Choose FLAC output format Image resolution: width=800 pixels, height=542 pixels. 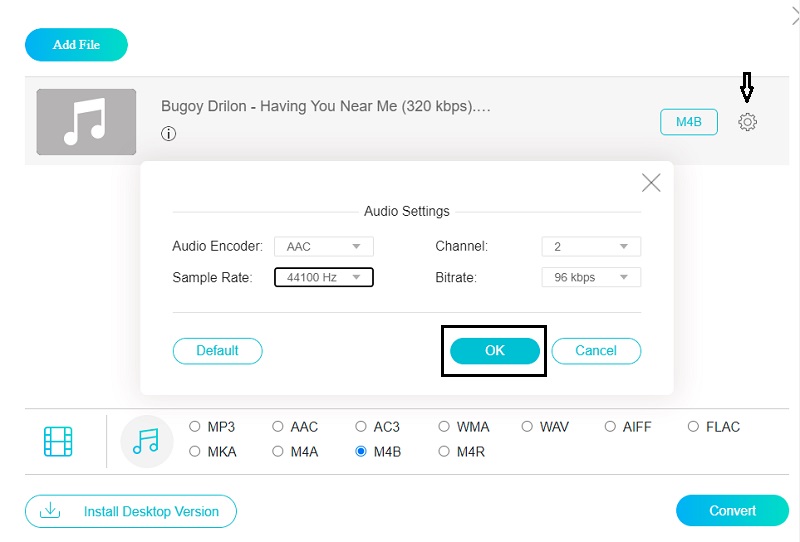(693, 427)
